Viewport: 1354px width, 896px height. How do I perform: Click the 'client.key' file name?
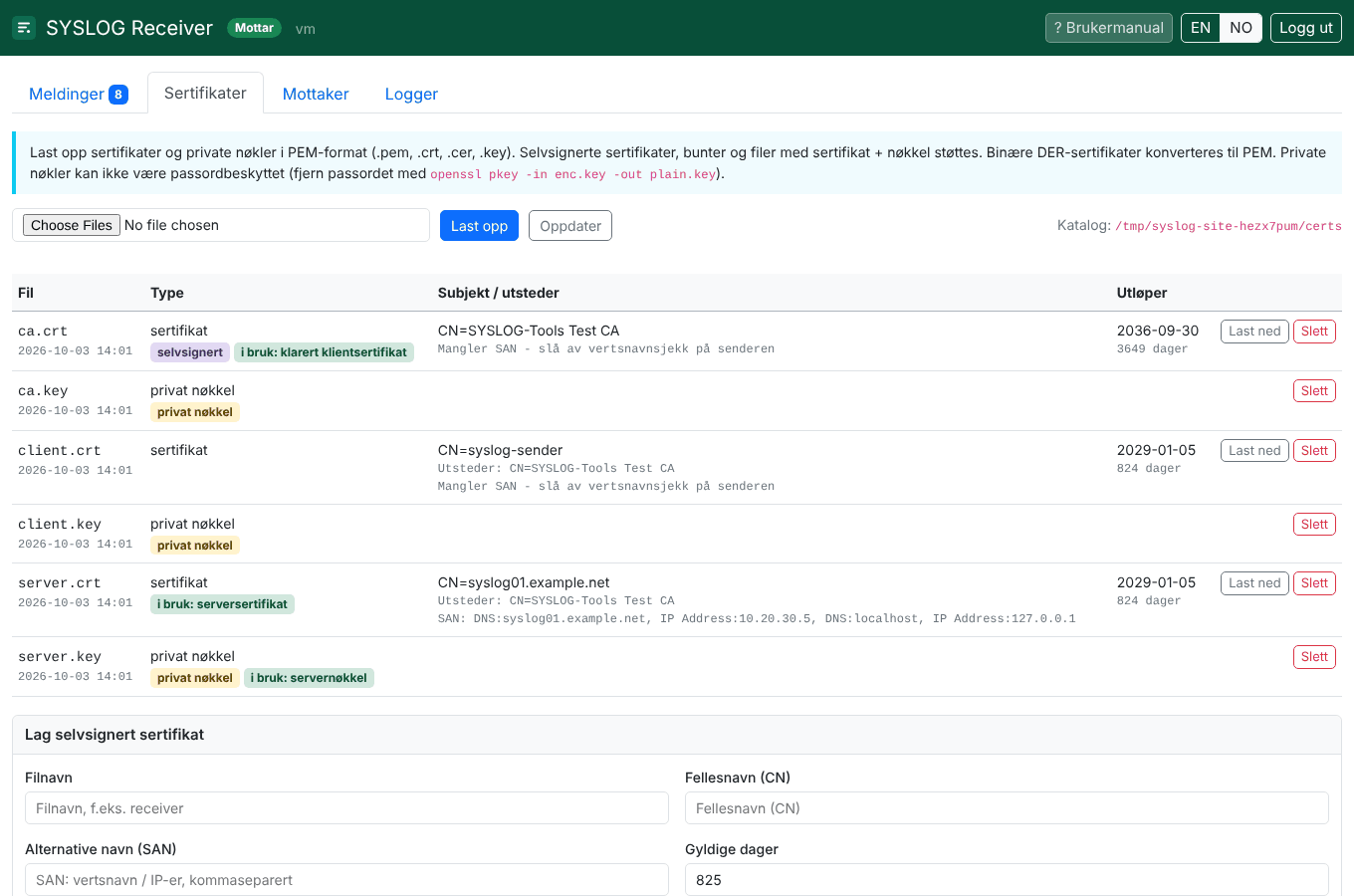60,525
